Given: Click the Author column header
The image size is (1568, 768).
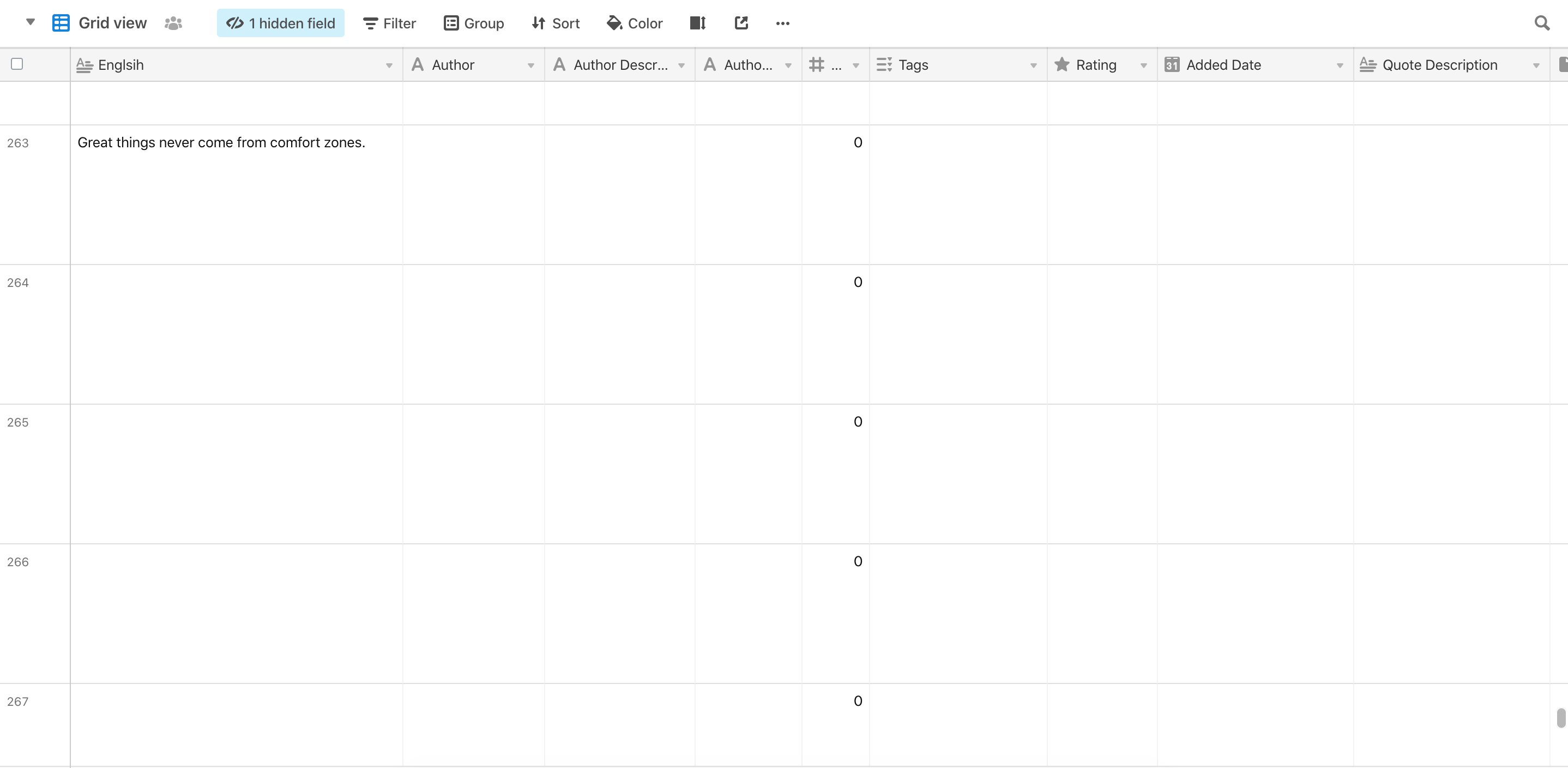Looking at the screenshot, I should click(474, 64).
